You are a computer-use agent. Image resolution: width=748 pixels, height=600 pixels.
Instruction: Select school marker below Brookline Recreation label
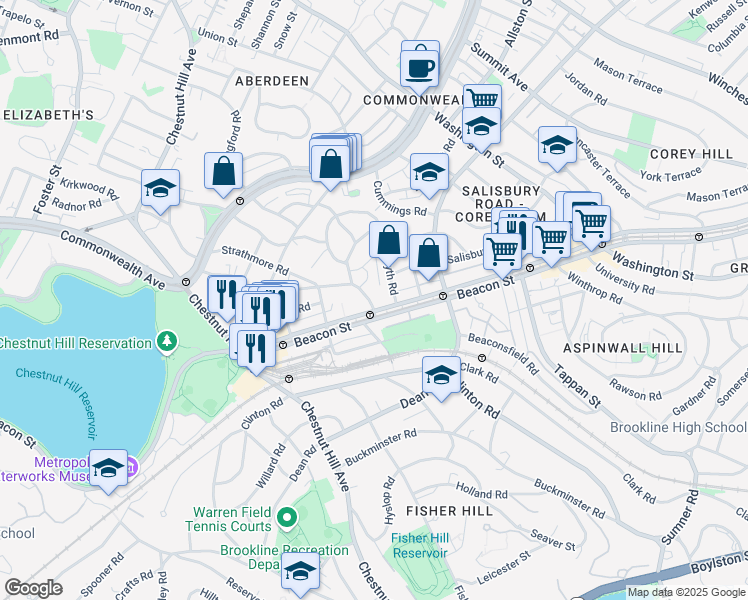click(300, 573)
